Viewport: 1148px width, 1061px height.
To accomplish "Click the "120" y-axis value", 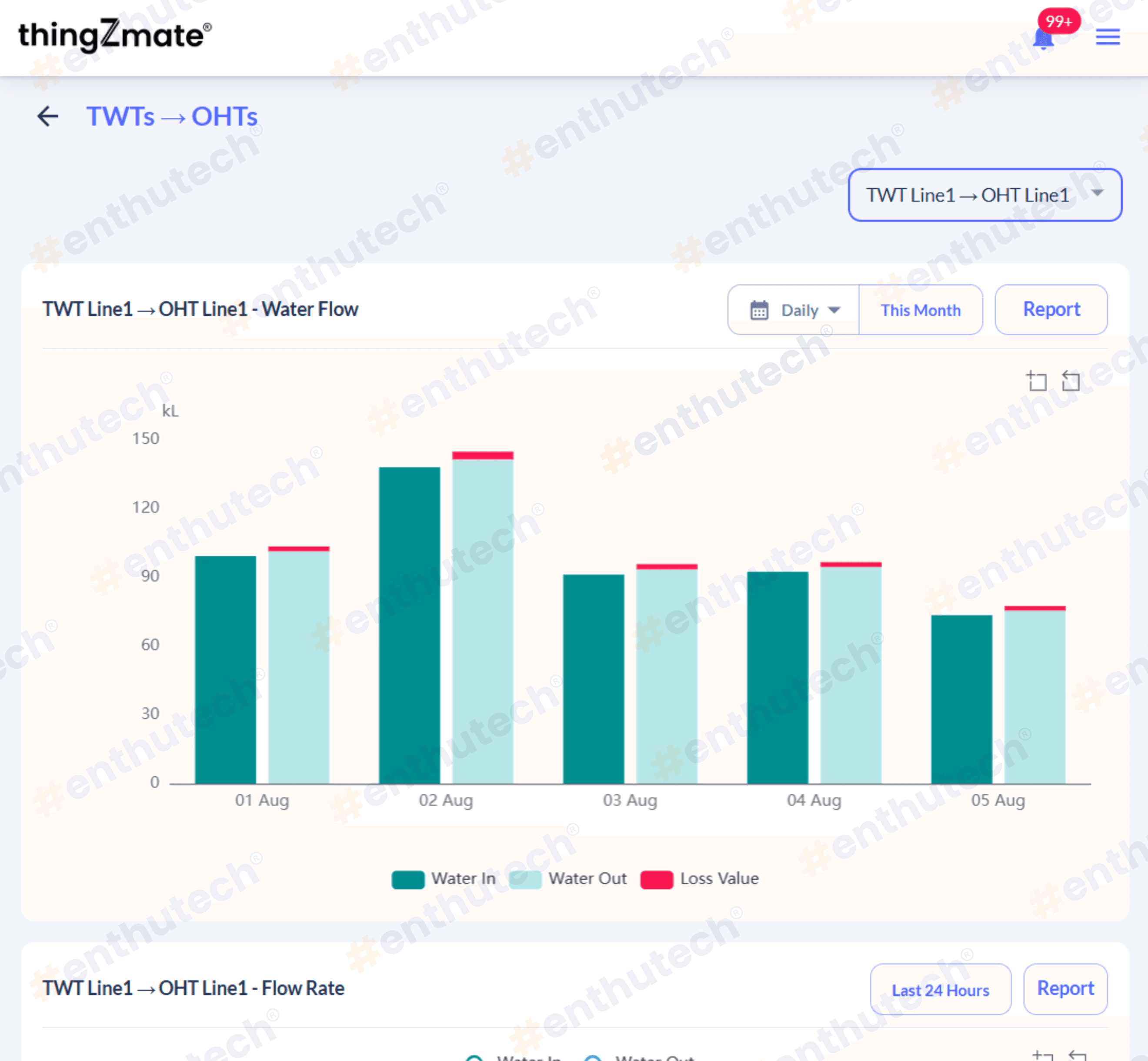I will click(146, 508).
